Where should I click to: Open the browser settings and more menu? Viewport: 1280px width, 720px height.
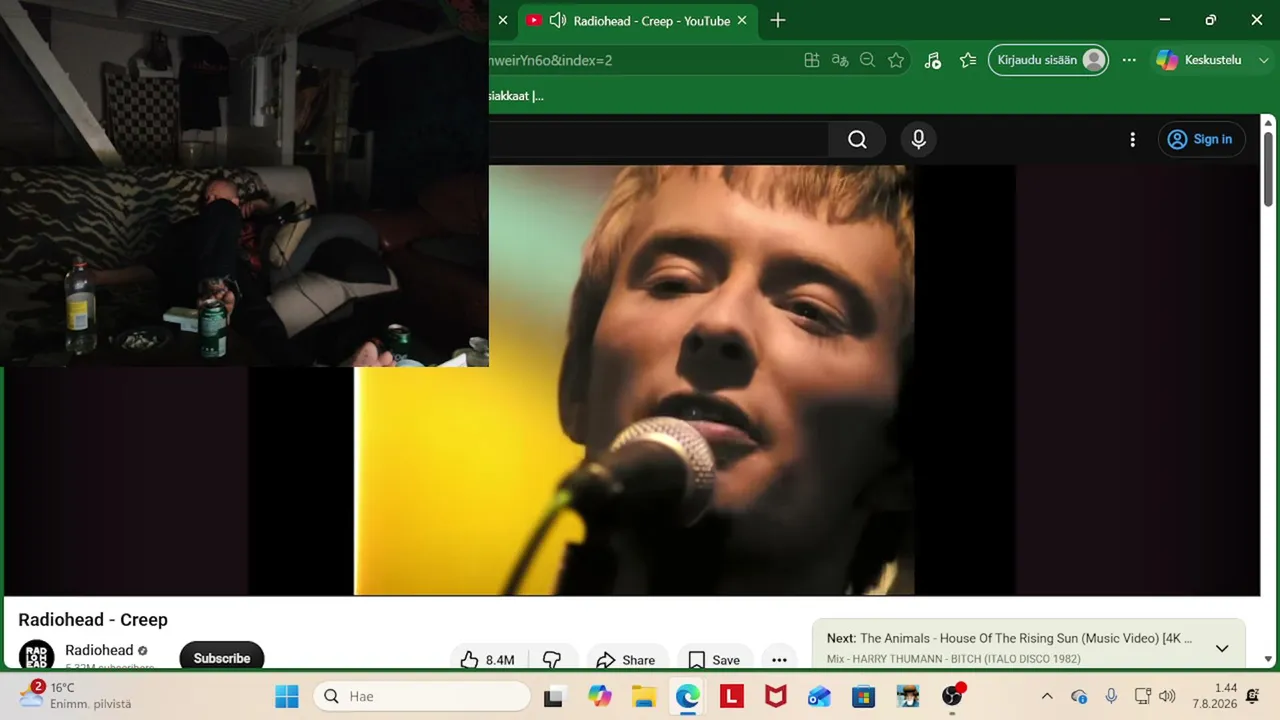coord(1129,60)
